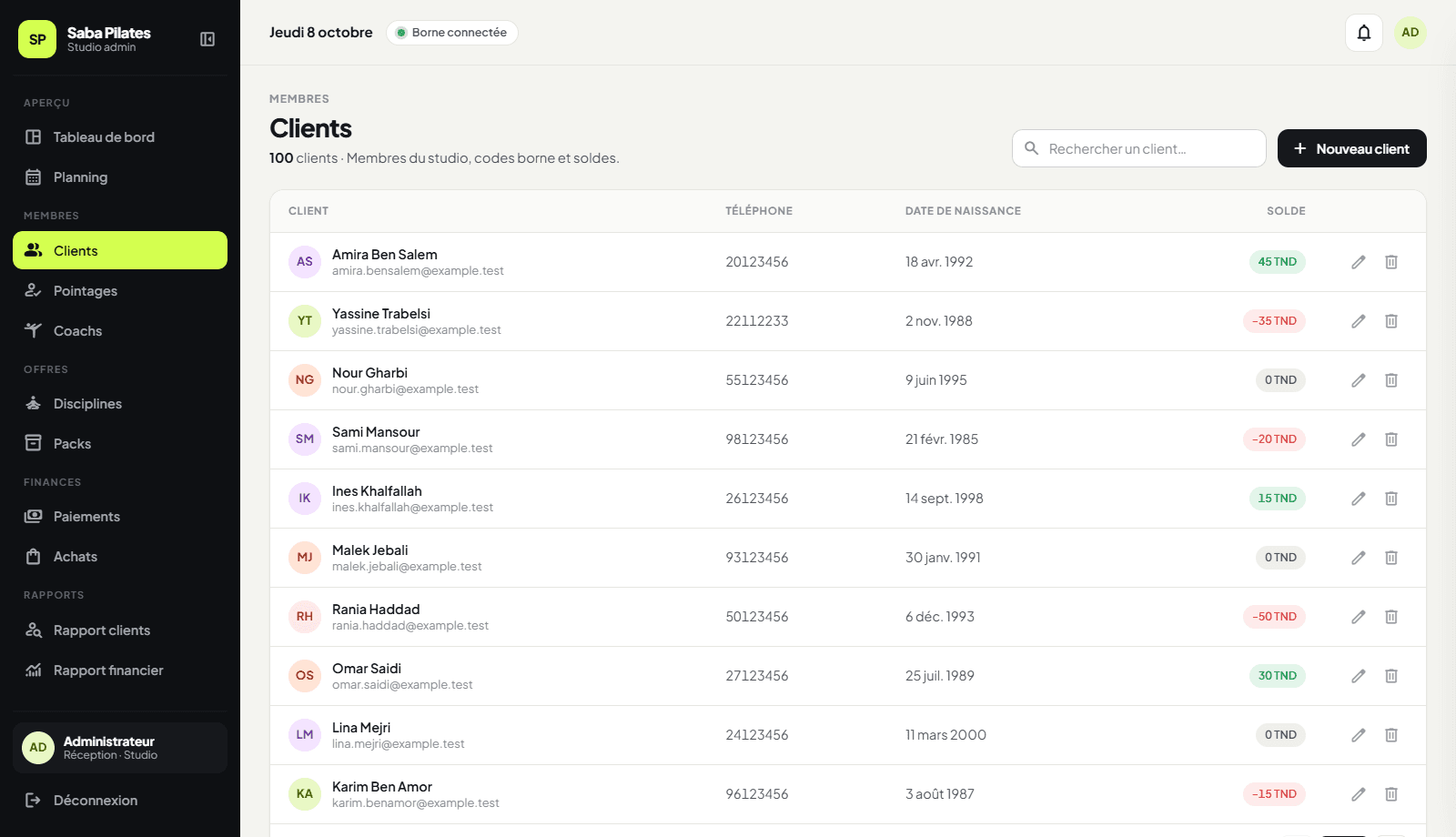The width and height of the screenshot is (1456, 837).
Task: Go to Planning page
Action: pos(120,177)
